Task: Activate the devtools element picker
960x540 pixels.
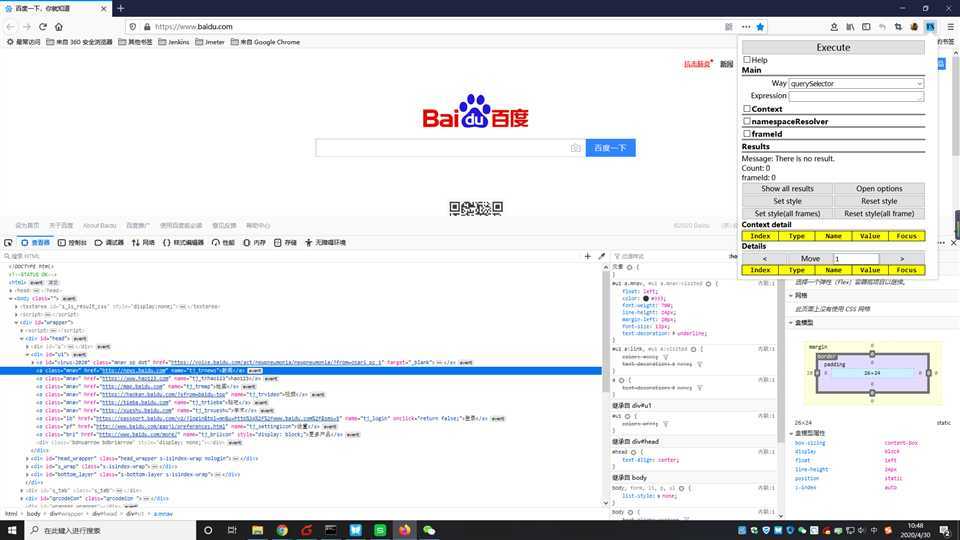Action: coord(8,243)
